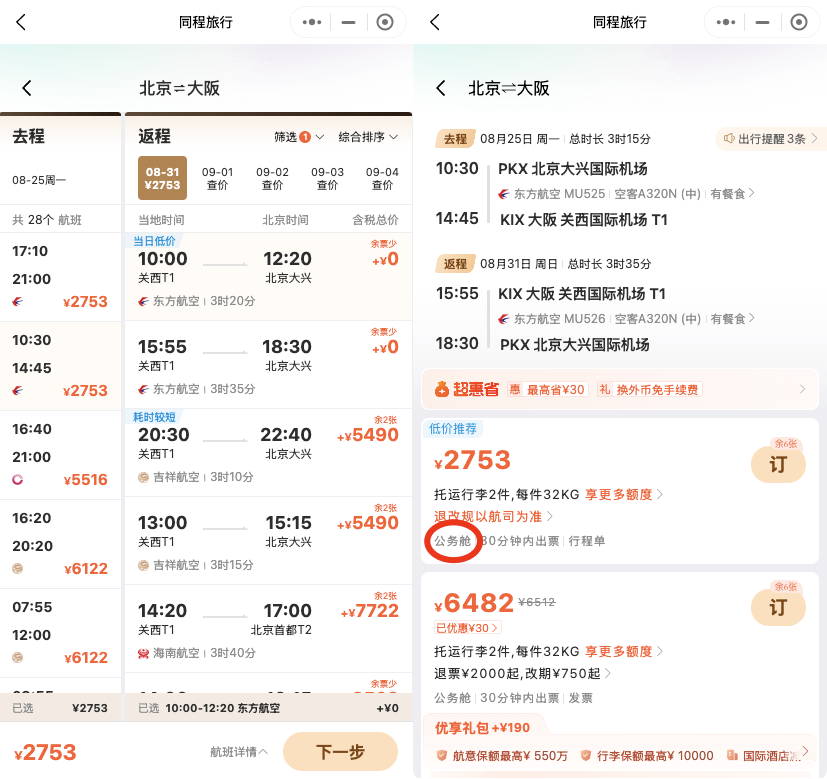Select the 17:10–21:00 outbound flight ¥2753
This screenshot has height=779, width=827.
[x=61, y=276]
